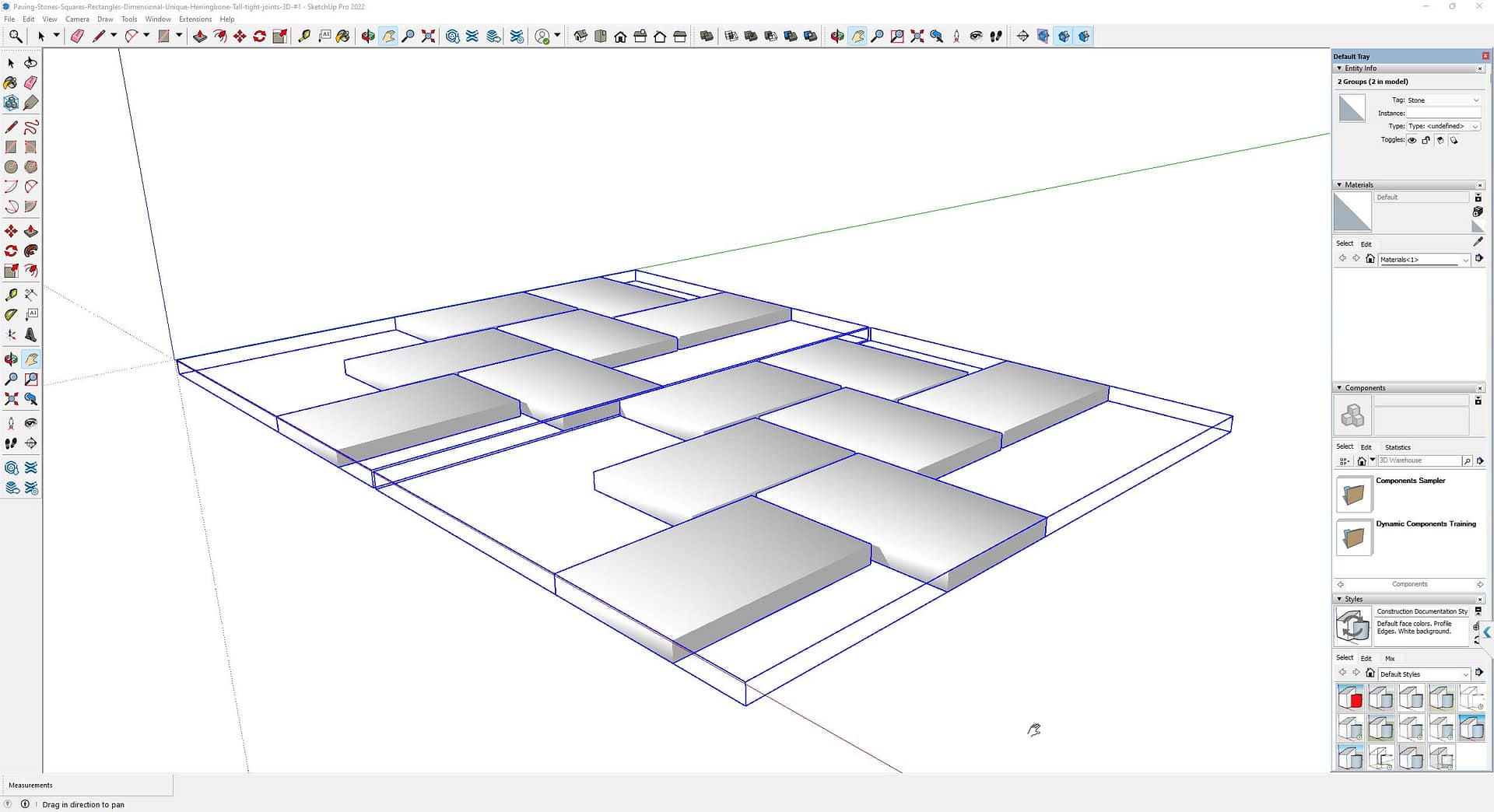Open the Camera menu
This screenshot has height=812, width=1494.
(76, 19)
